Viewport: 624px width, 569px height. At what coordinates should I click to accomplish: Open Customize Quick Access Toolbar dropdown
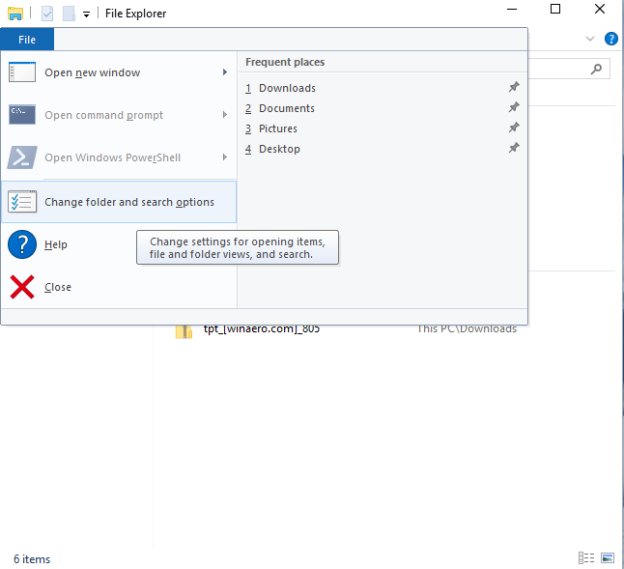[x=86, y=14]
